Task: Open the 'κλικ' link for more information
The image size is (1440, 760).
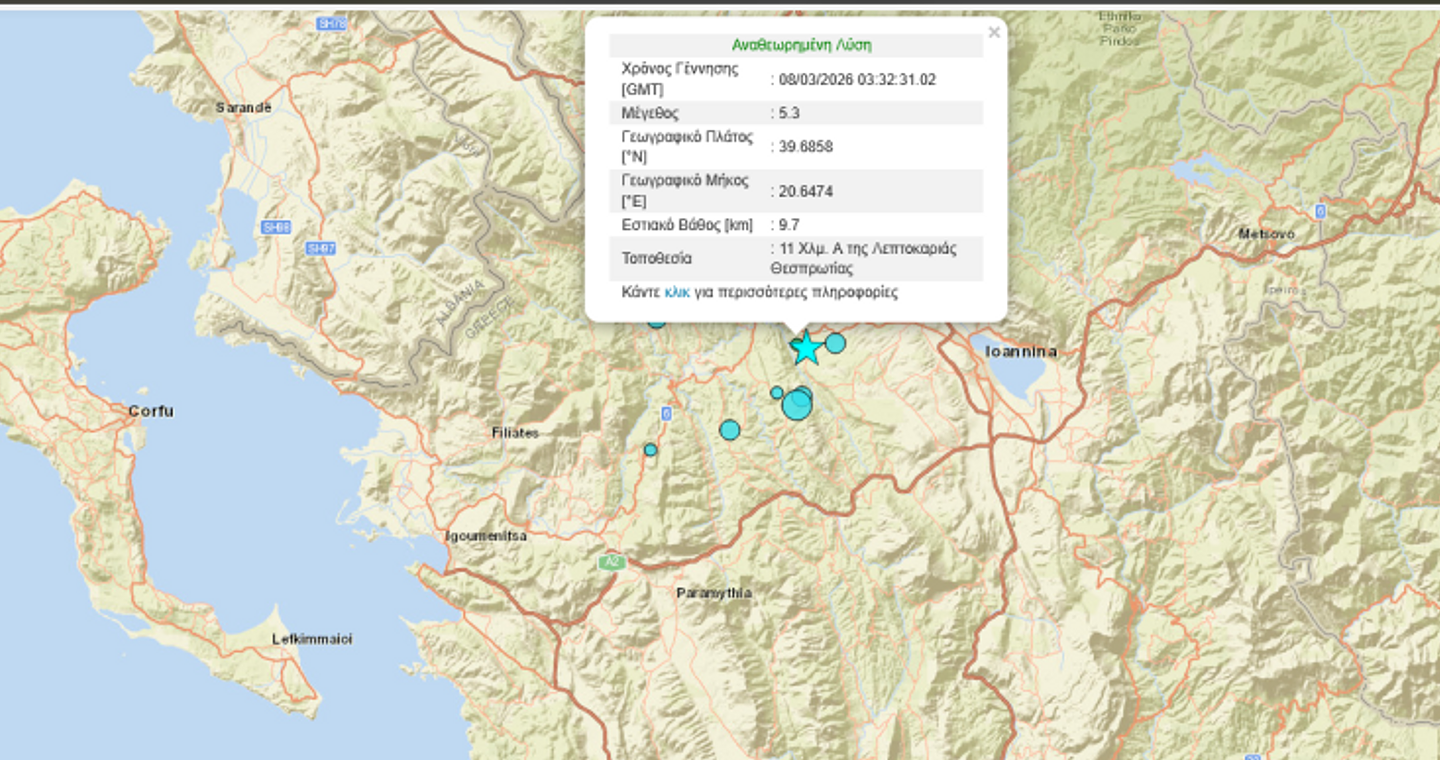Action: tap(677, 292)
